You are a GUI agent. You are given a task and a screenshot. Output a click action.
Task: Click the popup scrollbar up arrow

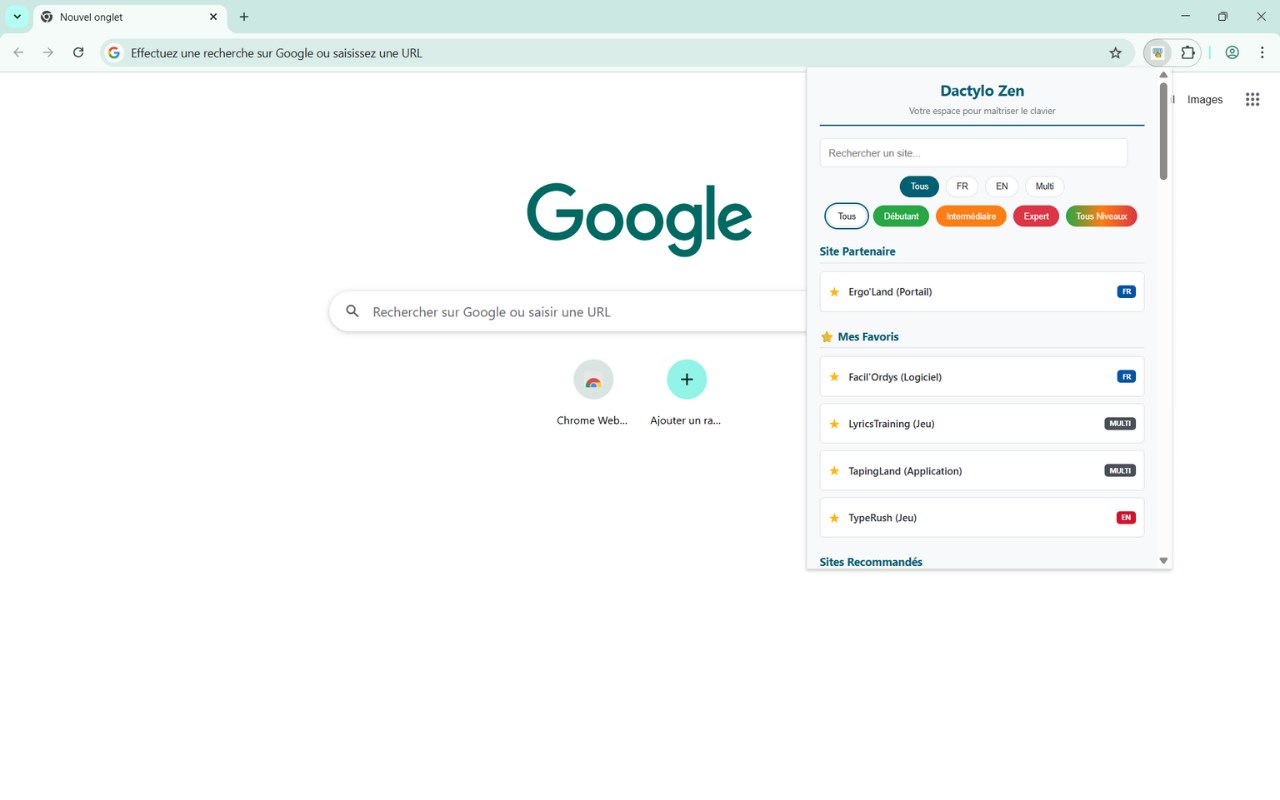coord(1163,75)
